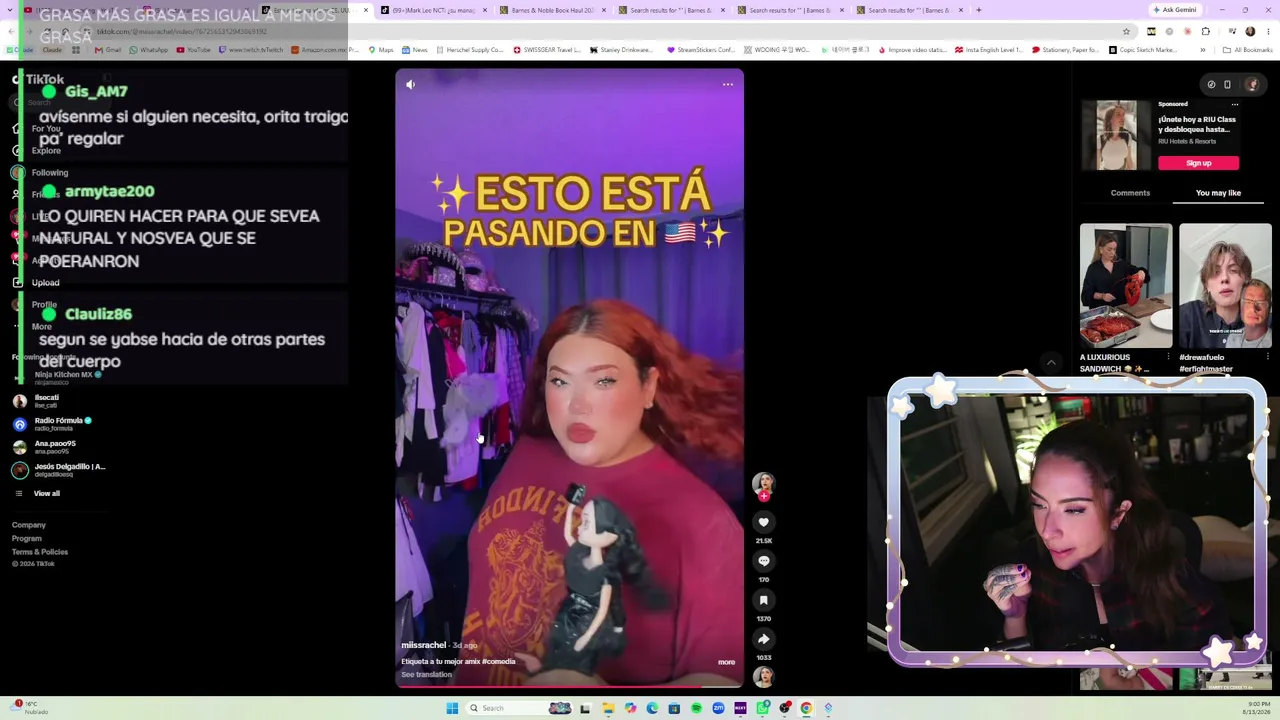
Task: Click the Program footer link
Action: 27,539
